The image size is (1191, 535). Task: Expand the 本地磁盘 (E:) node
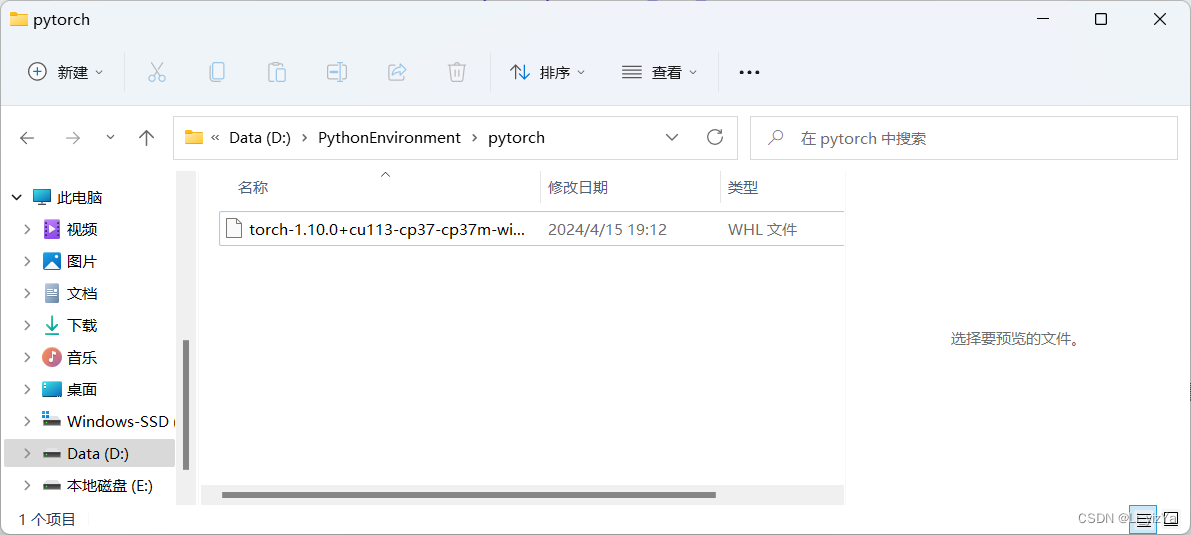(27, 486)
